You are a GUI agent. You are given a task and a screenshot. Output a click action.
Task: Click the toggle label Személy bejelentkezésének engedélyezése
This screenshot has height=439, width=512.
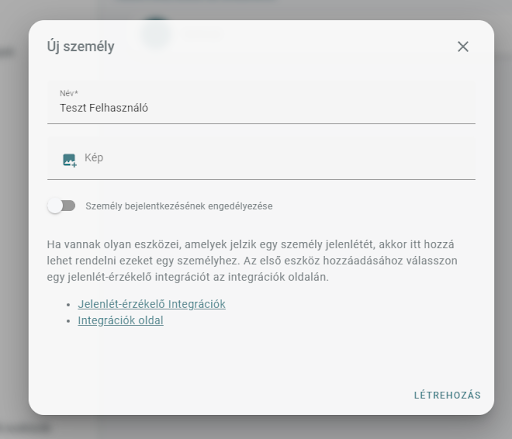(179, 206)
